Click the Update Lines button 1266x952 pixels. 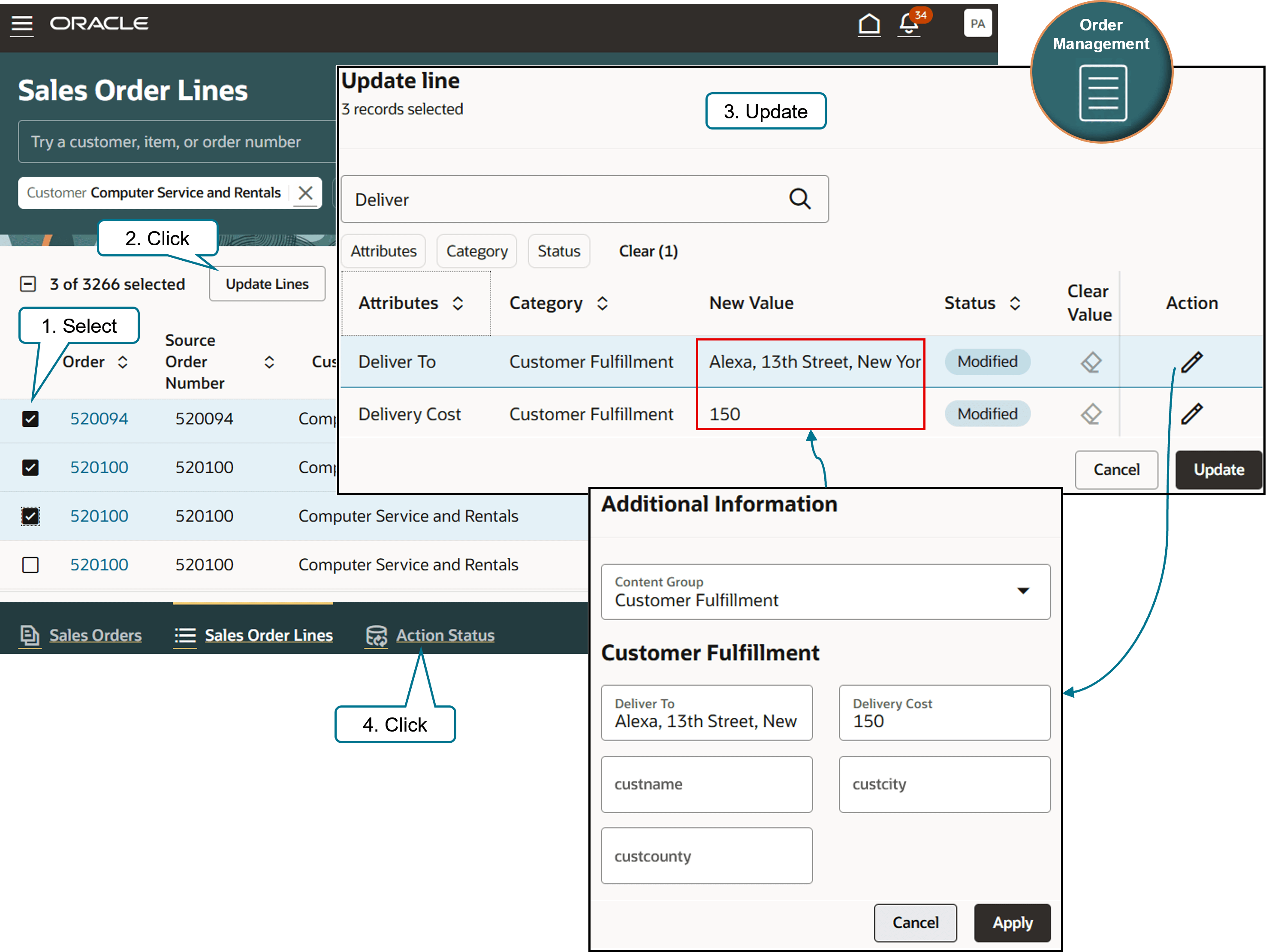tap(267, 284)
